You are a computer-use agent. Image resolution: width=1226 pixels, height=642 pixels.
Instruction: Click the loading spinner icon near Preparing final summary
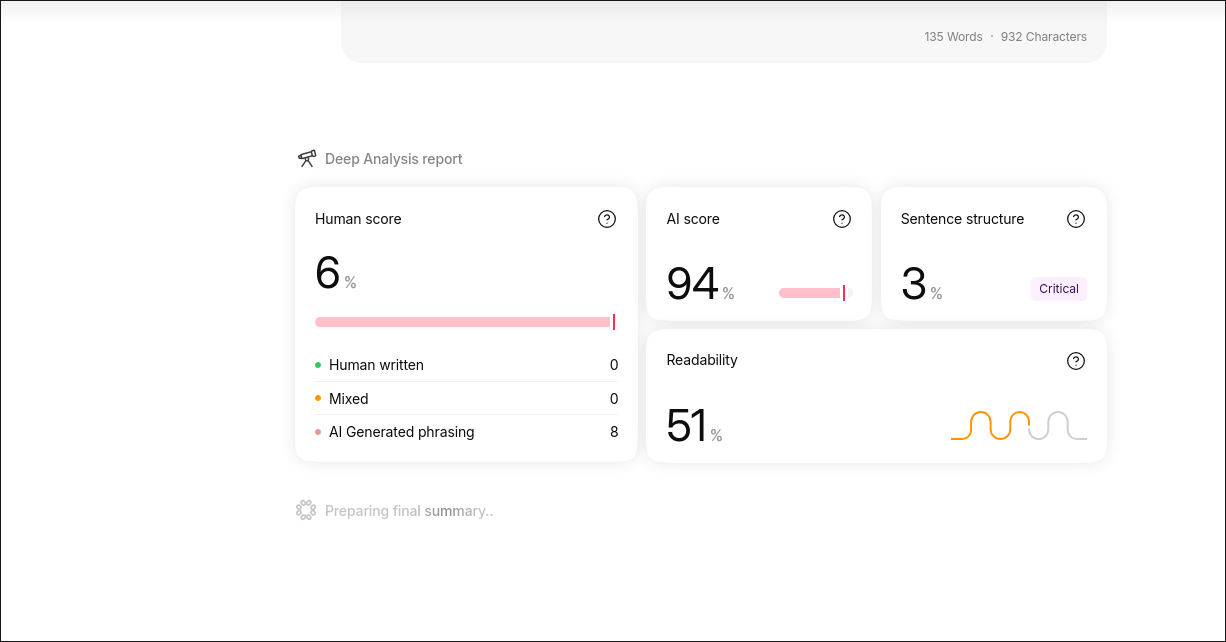click(x=306, y=510)
